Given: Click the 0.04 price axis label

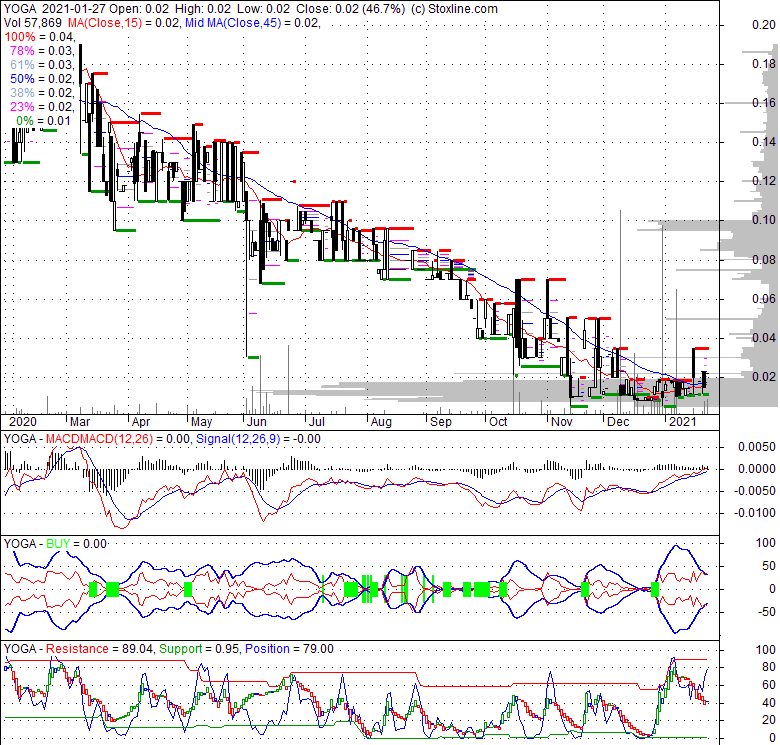Looking at the screenshot, I should (764, 338).
